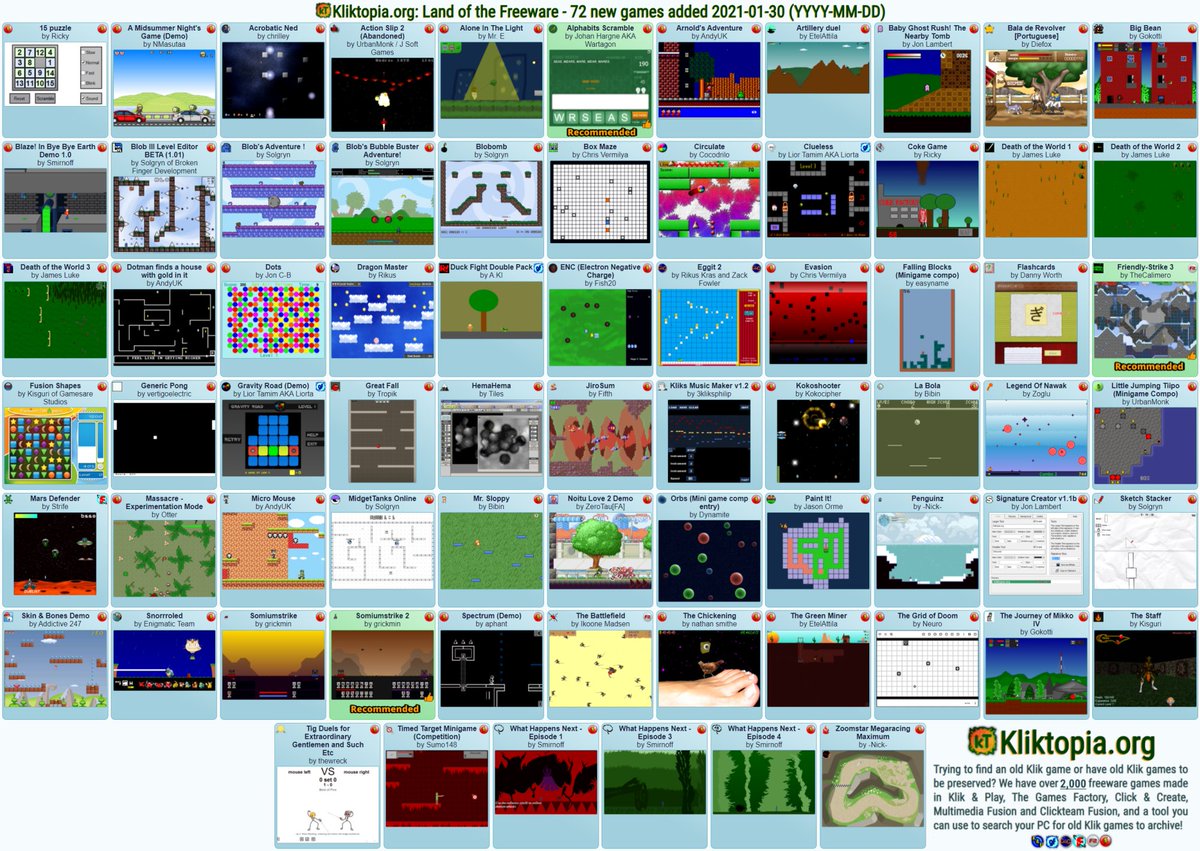Click author name Jon Lambert under Baby Ghost Rush
Image resolution: width=1200 pixels, height=851 pixels.
(932, 45)
